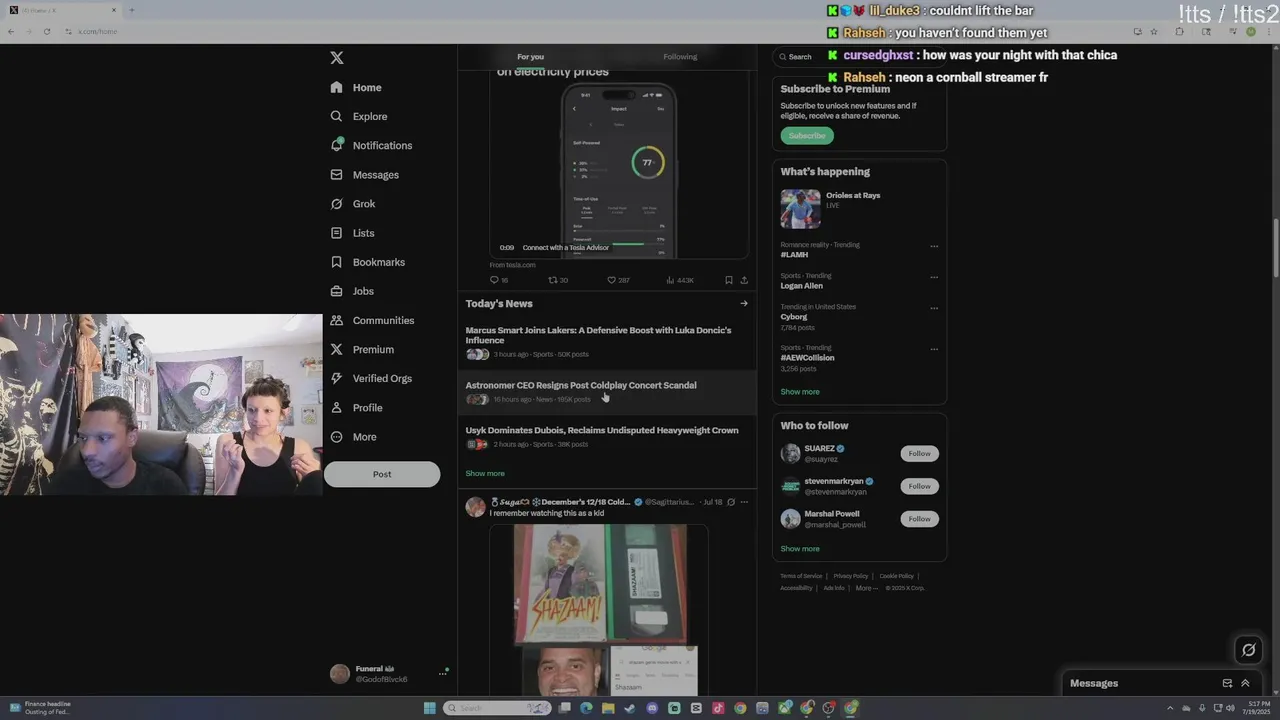Image resolution: width=1280 pixels, height=720 pixels.
Task: Open more options on the Shazaam post
Action: (x=743, y=502)
